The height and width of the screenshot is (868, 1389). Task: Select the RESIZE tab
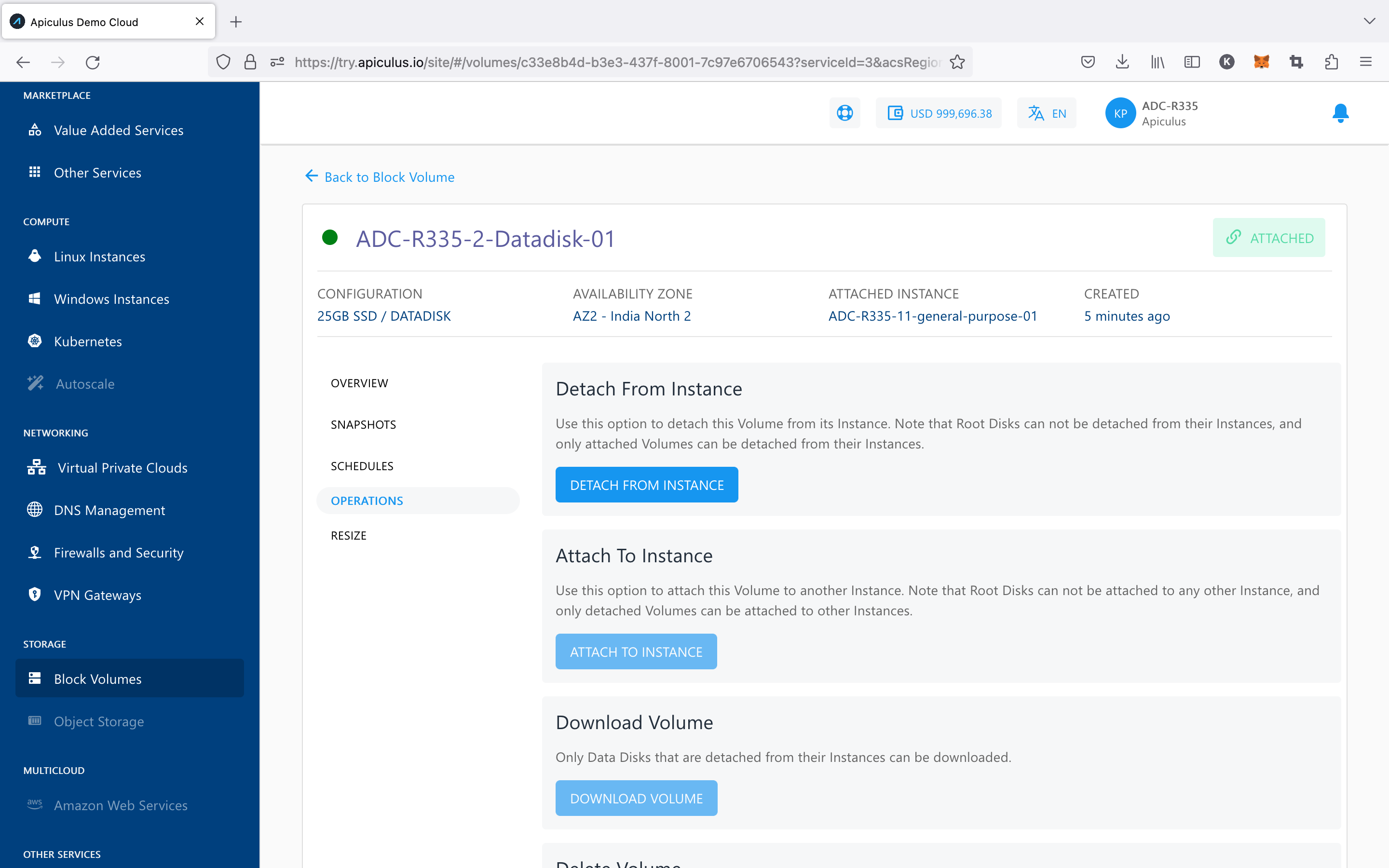(349, 534)
